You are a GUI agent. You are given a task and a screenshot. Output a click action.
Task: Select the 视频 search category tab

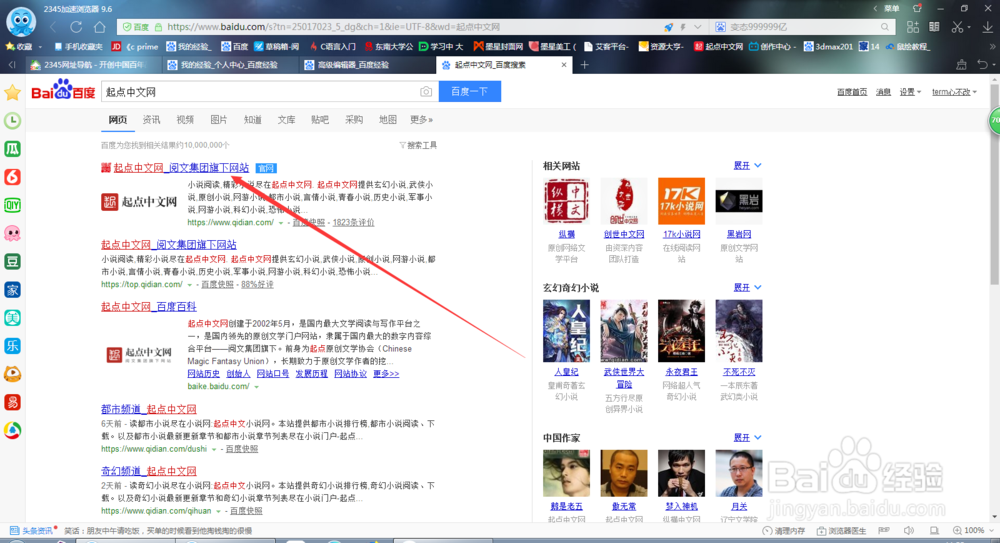[x=185, y=119]
